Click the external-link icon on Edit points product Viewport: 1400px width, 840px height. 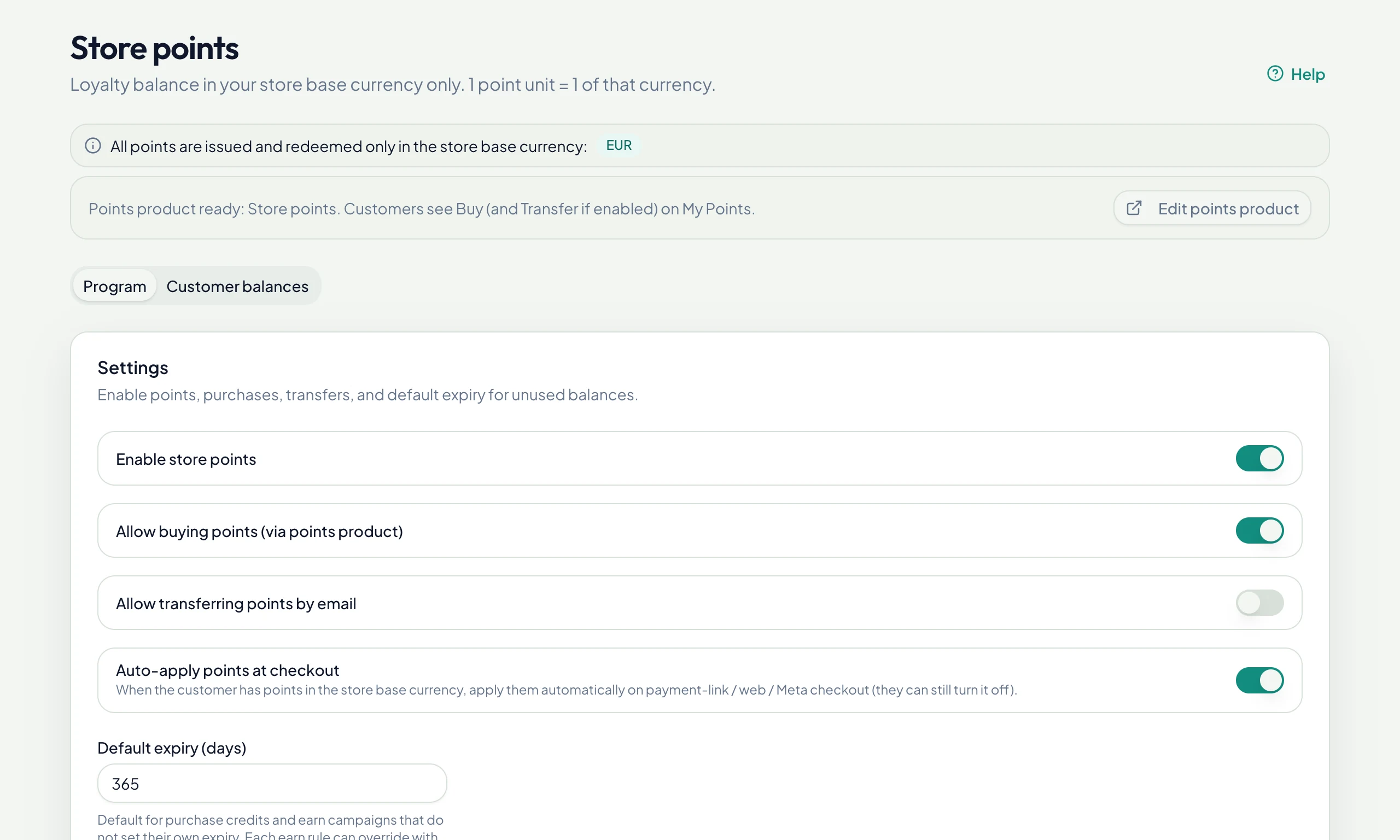(1134, 208)
